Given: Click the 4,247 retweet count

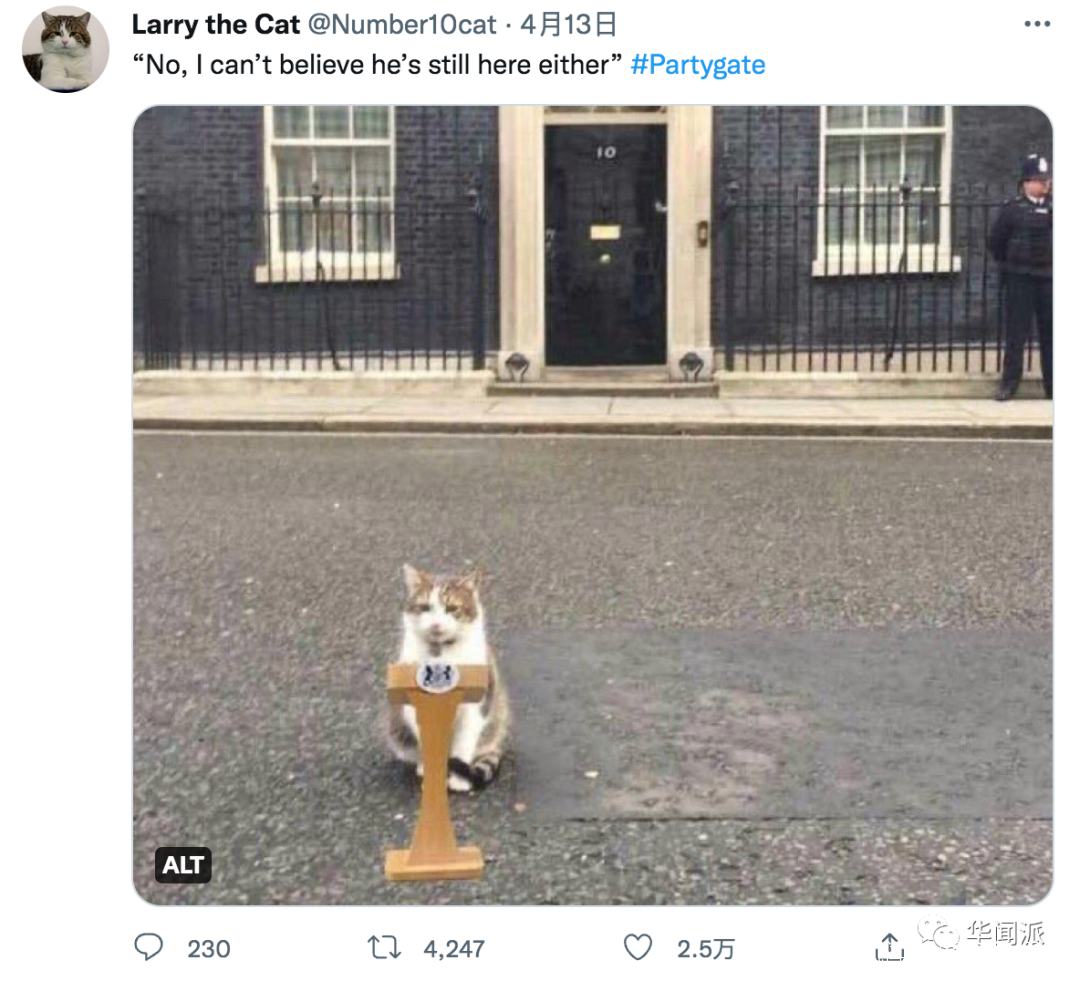Looking at the screenshot, I should [x=454, y=948].
